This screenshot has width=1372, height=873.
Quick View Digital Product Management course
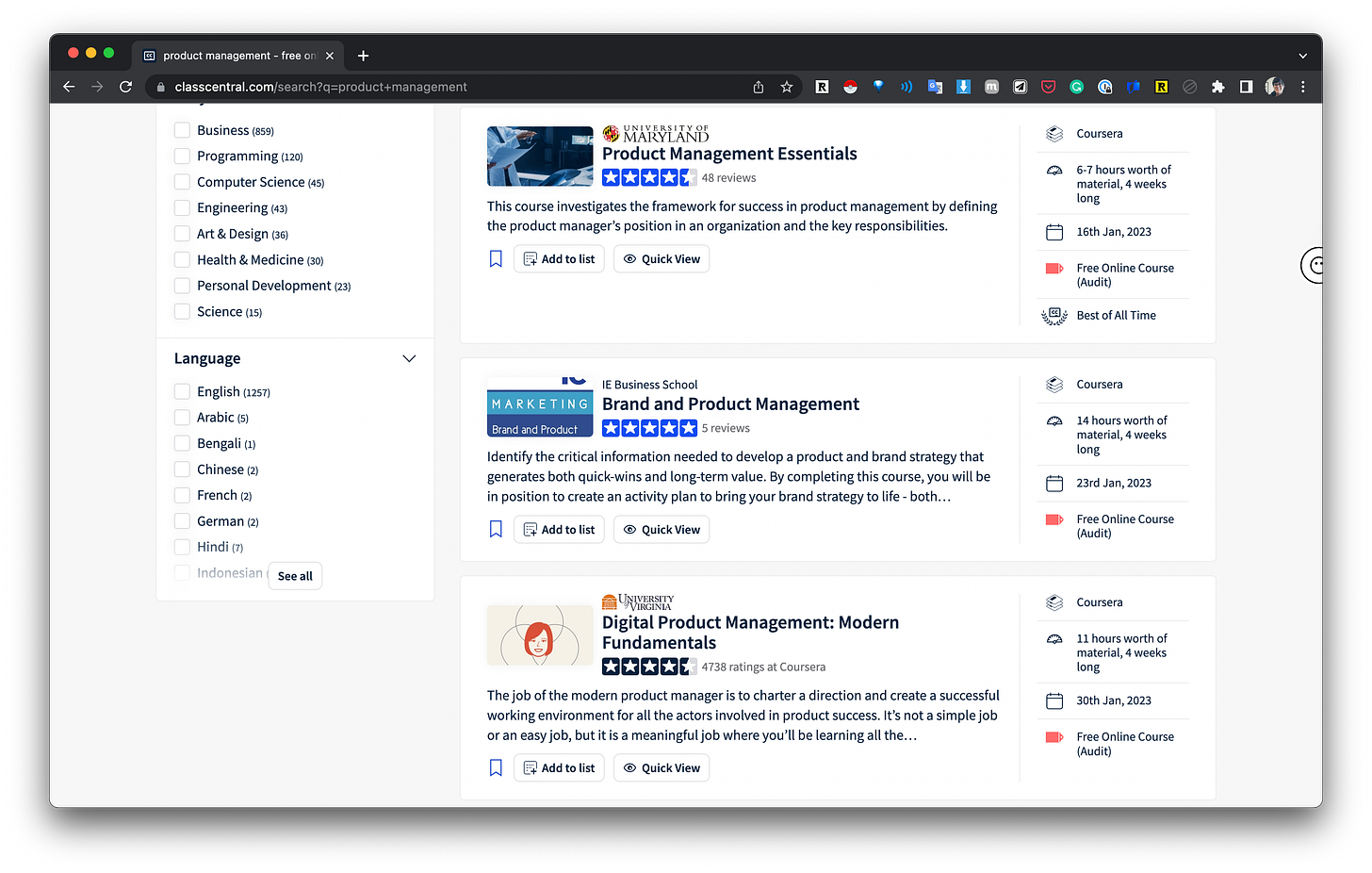tap(661, 768)
